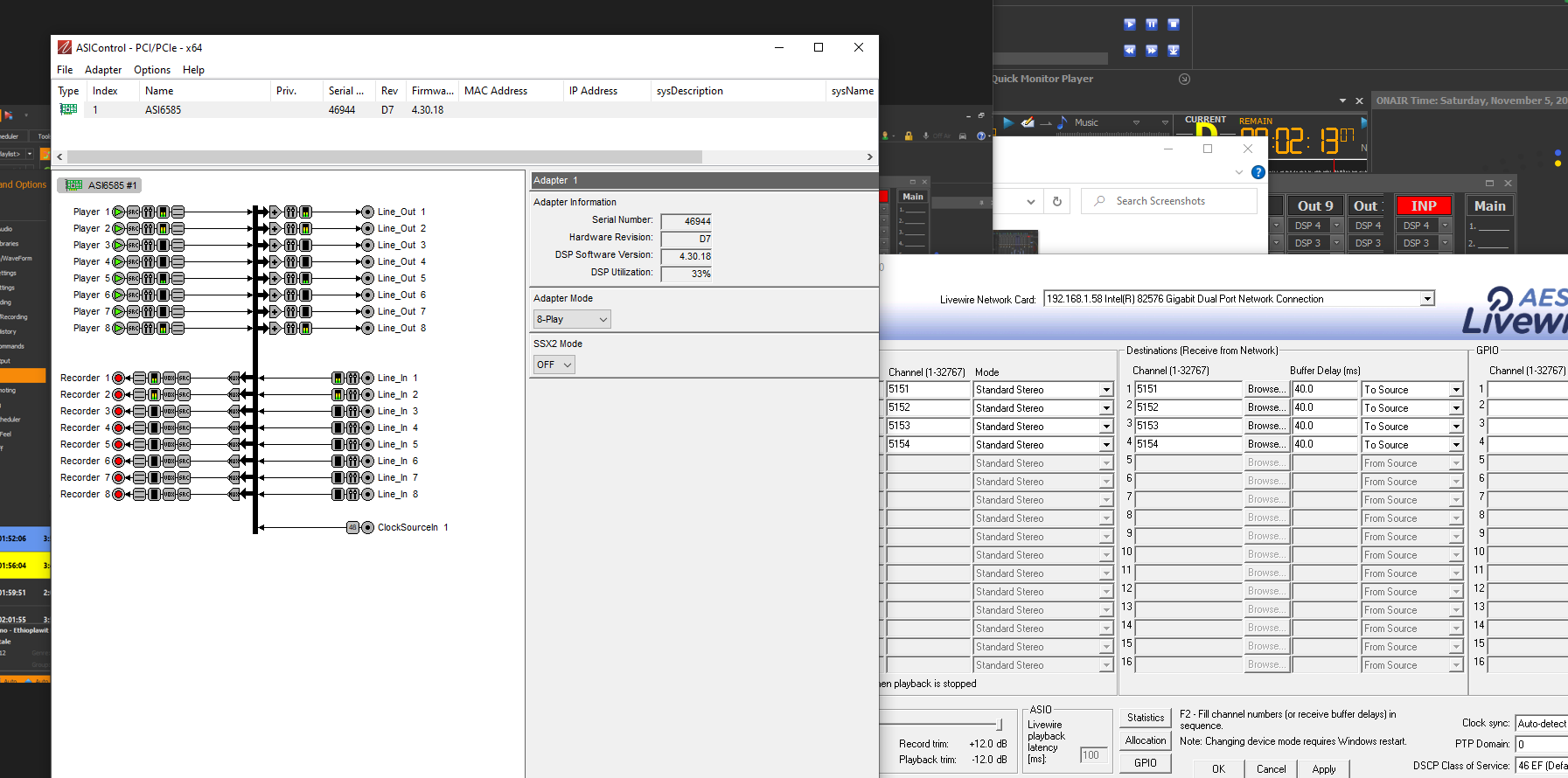Open Player 3 sample rate converter (SRC) icon
The image size is (1568, 778).
coord(134,245)
